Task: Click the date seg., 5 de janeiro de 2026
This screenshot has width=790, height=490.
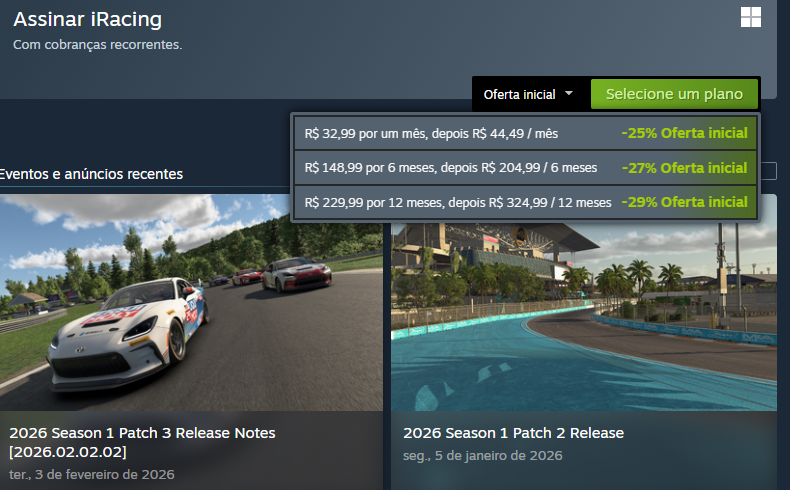Action: [x=483, y=456]
